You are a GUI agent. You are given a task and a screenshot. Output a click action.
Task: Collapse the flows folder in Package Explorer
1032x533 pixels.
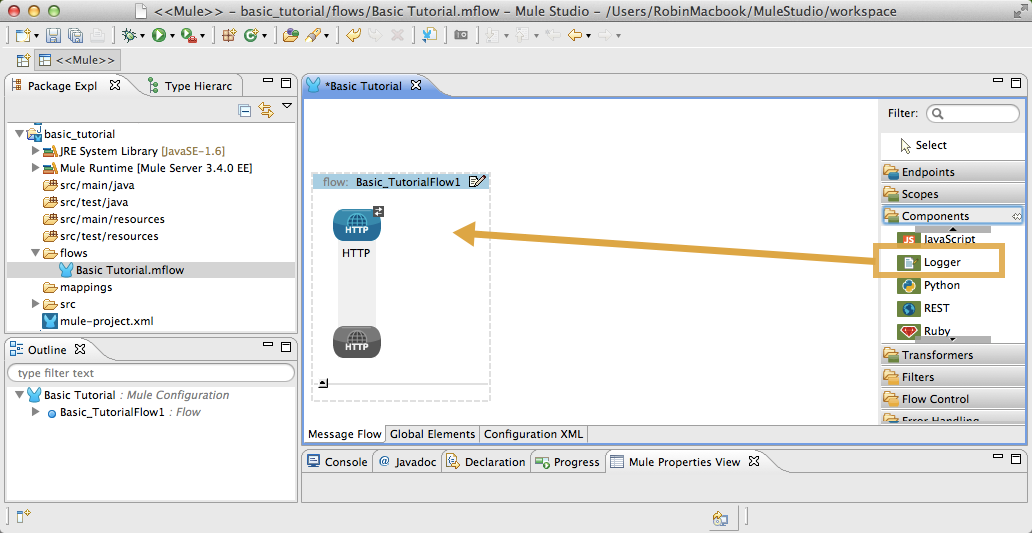[36, 253]
